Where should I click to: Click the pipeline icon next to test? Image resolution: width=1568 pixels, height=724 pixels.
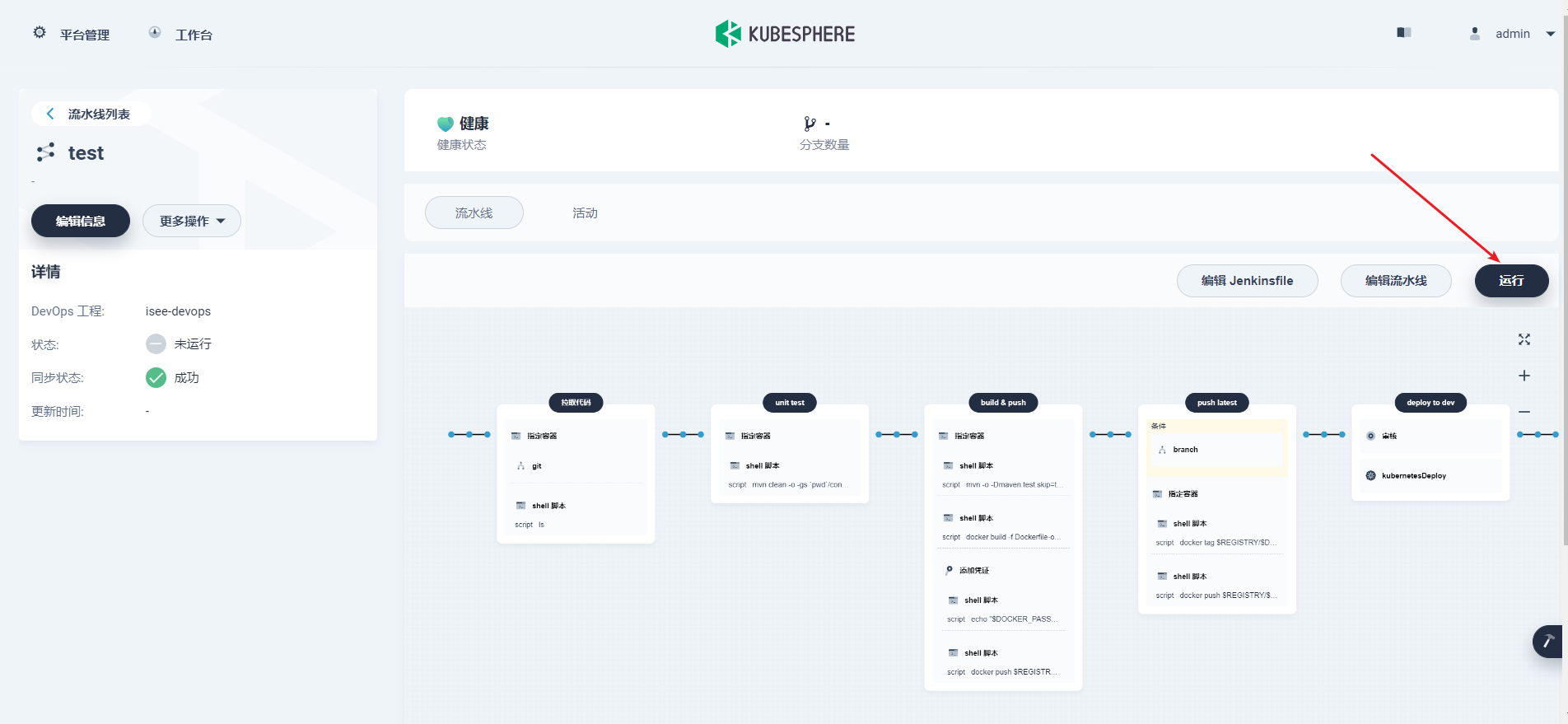coord(46,152)
